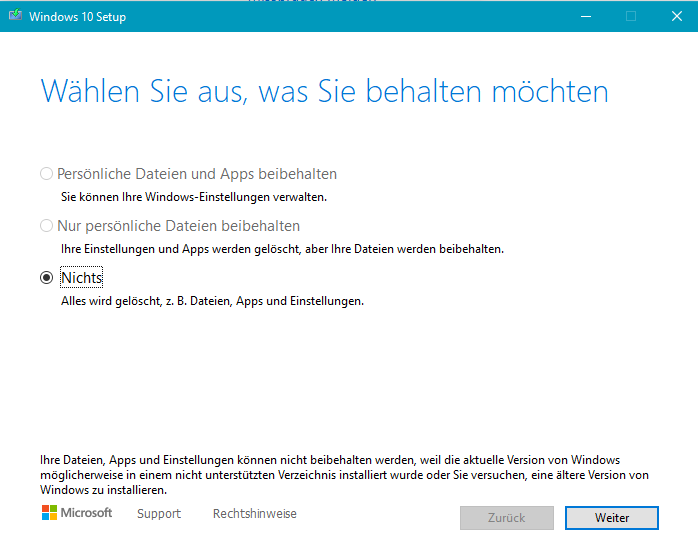Click text 'Ihre Einstellungen und Apps werden gelöscht'
Viewport: 698px width, 552px height.
coord(180,249)
